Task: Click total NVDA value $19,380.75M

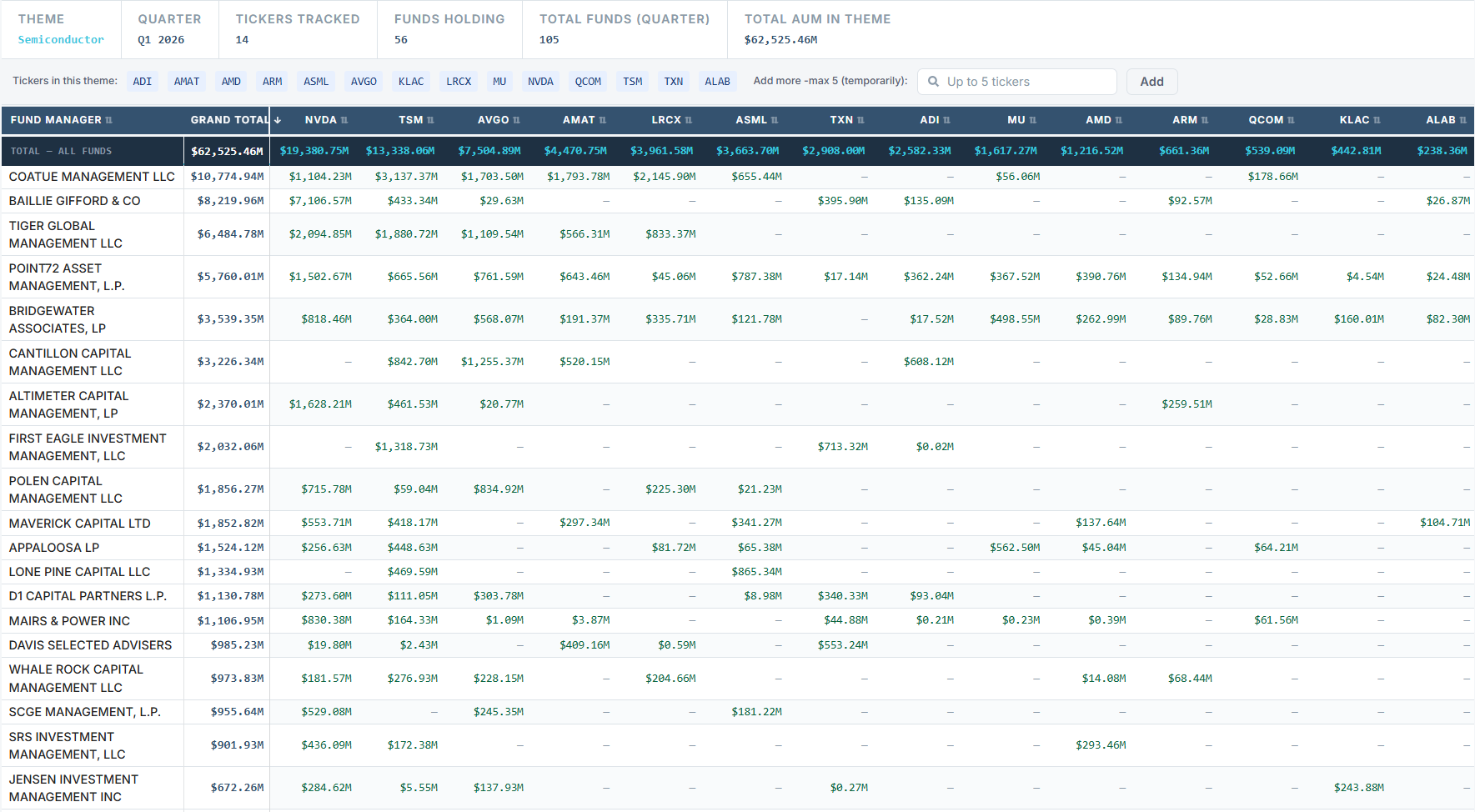Action: (314, 151)
